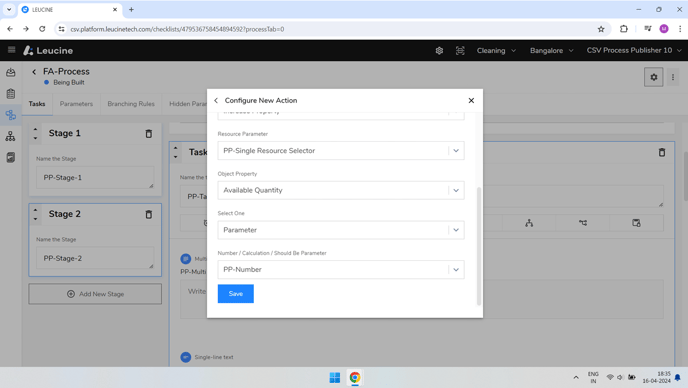Open the hamburger menu beside Leucine logo
This screenshot has width=688, height=388.
11,50
